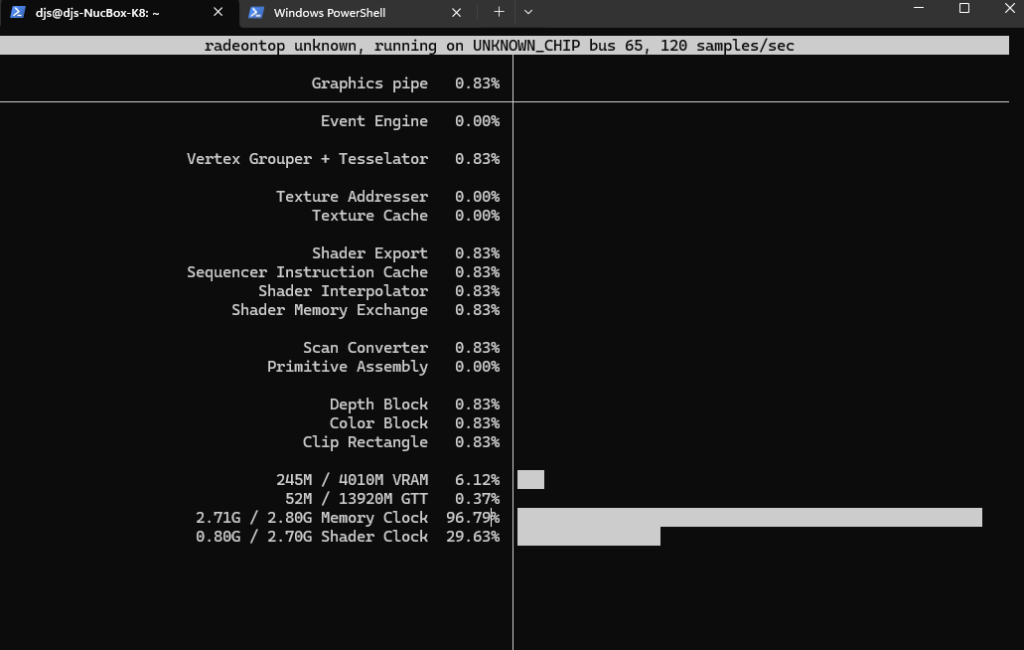This screenshot has width=1024, height=650.
Task: Click the Shader Clock usage bar
Action: point(588,536)
